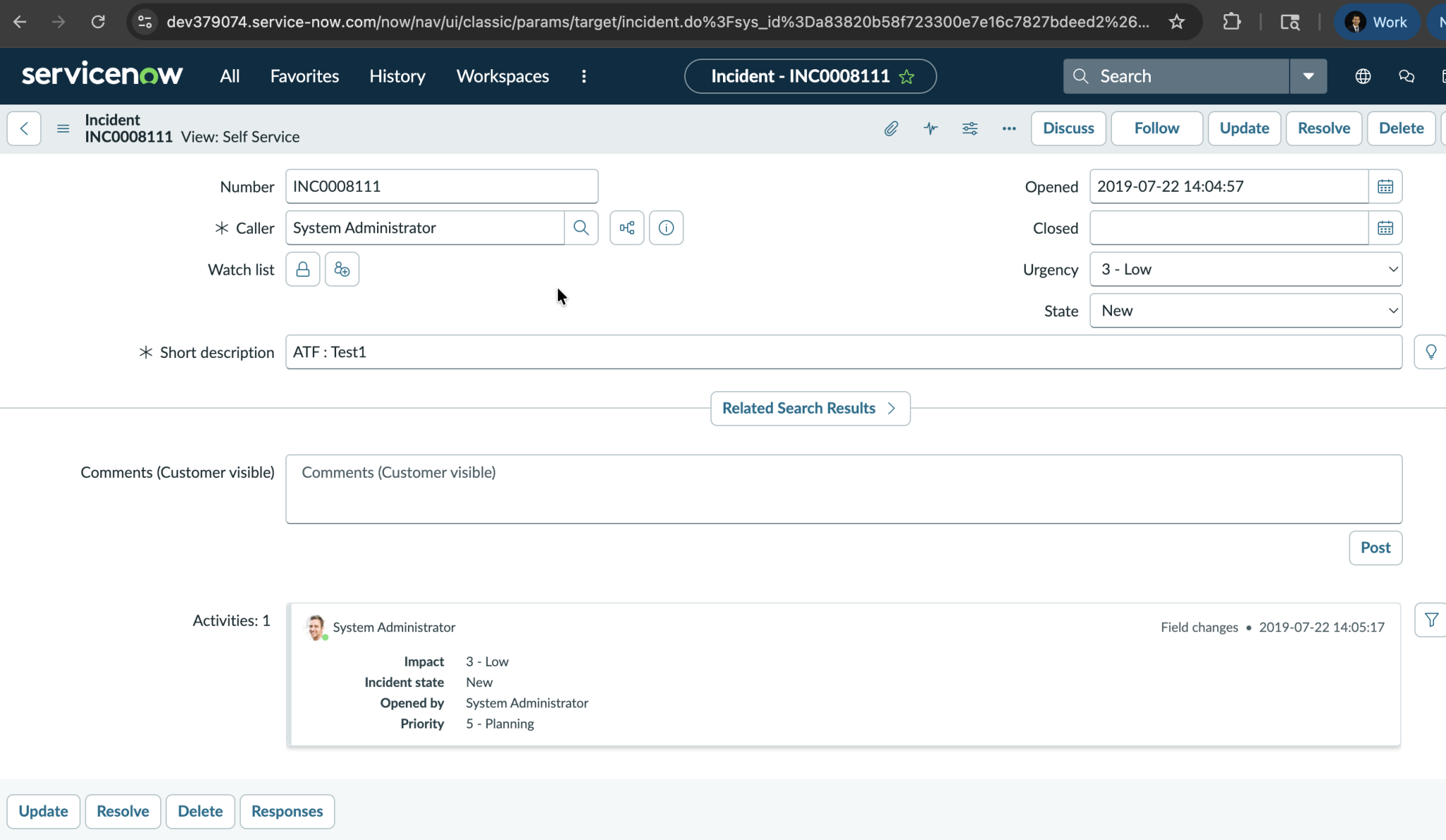Click the Caller field
1446x840 pixels.
tap(425, 228)
